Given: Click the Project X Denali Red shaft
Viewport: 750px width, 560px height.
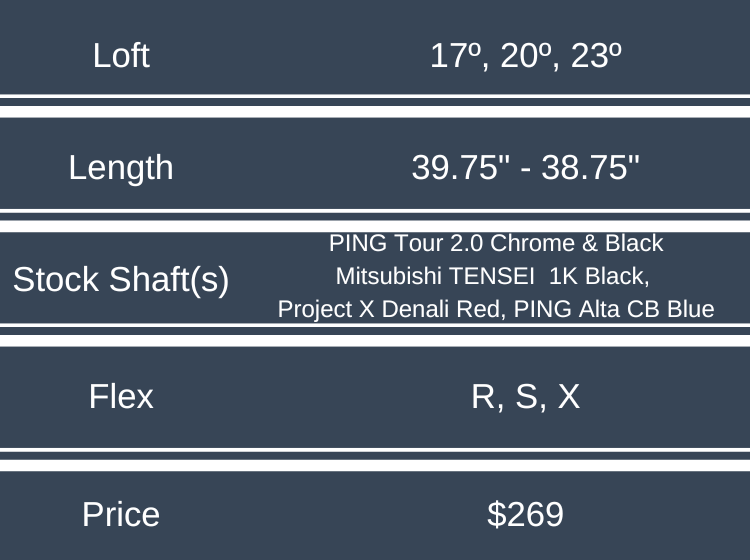Looking at the screenshot, I should coord(390,309).
